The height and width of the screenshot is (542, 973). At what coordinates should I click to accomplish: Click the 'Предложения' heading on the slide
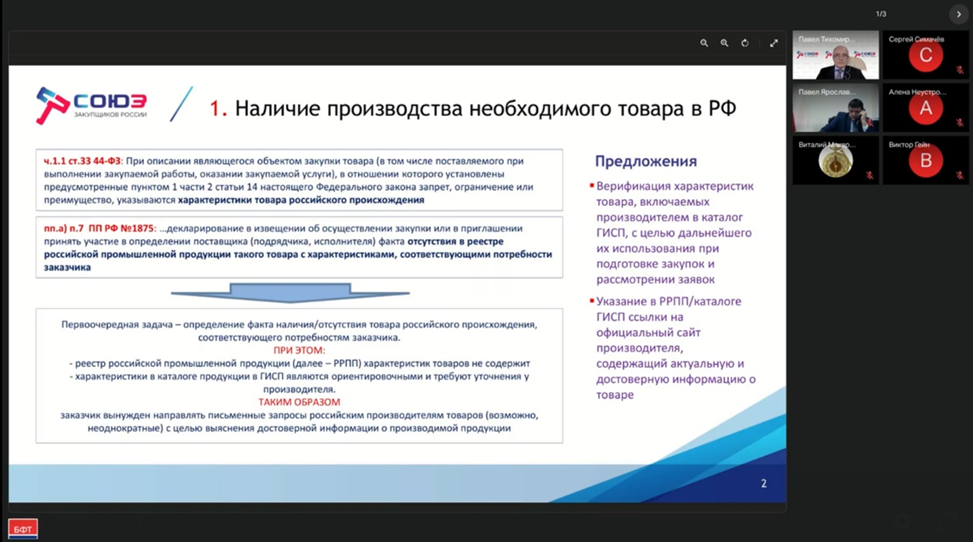tap(646, 161)
